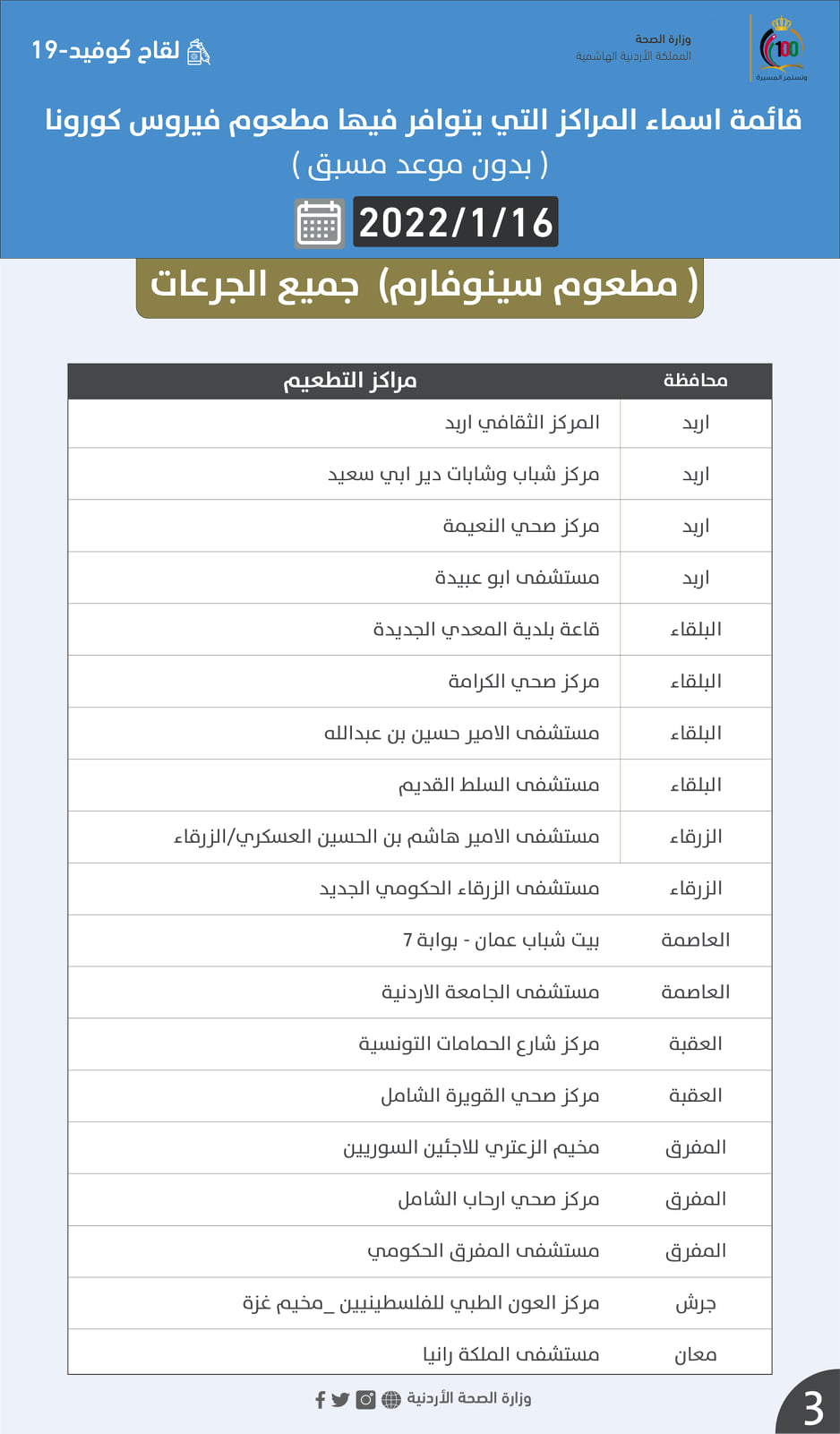Click the globe website icon
Image resolution: width=840 pixels, height=1434 pixels.
click(x=391, y=1400)
